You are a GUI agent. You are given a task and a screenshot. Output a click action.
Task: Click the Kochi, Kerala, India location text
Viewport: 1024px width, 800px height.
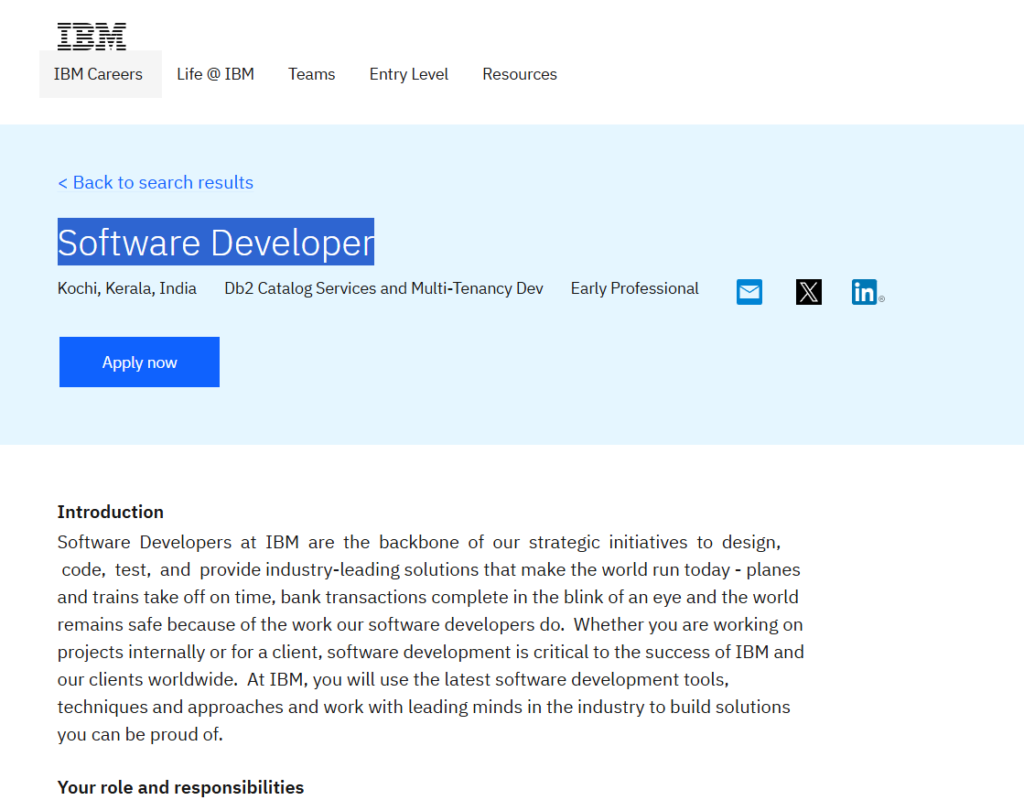[127, 289]
